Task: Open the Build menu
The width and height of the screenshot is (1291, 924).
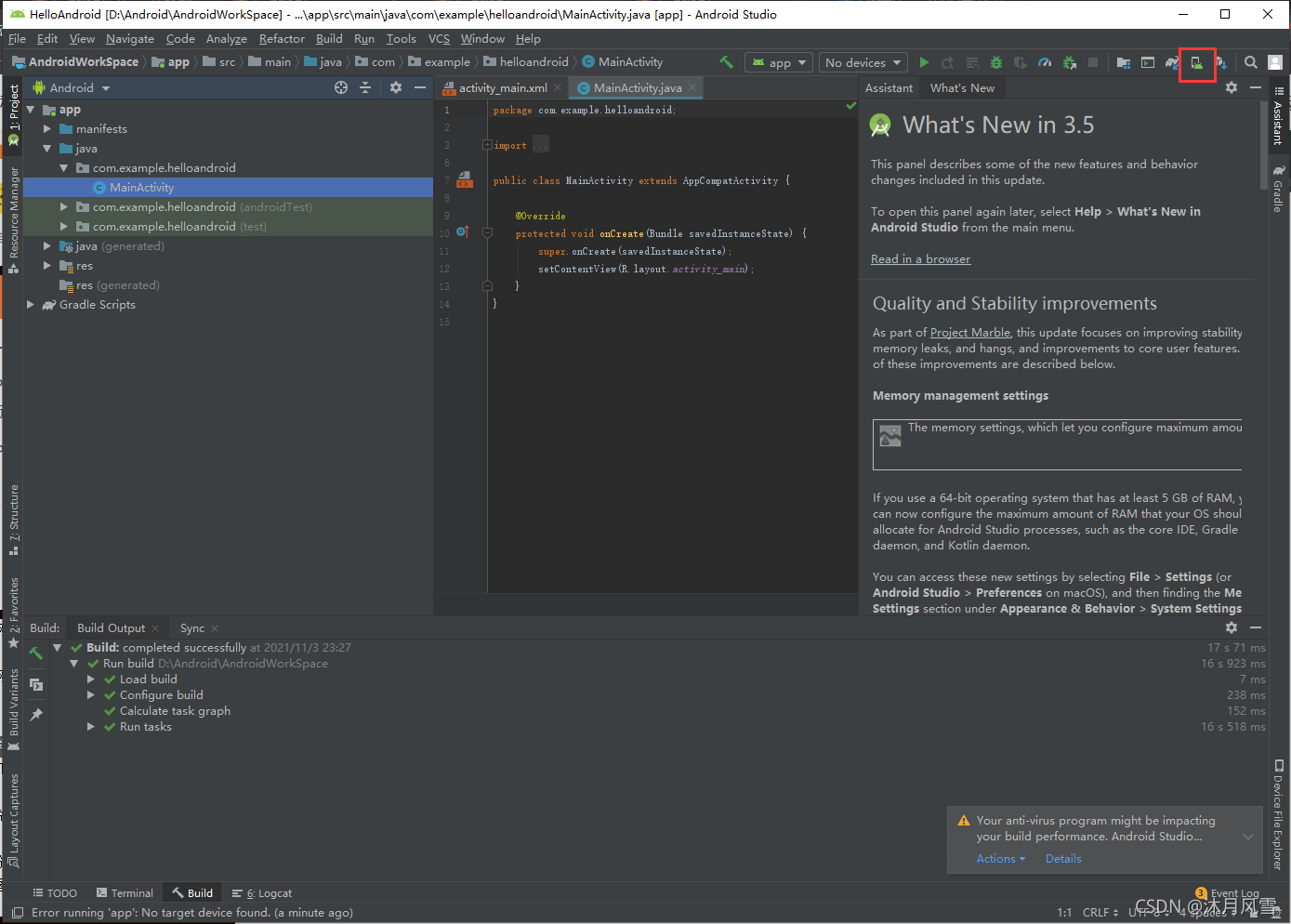Action: (329, 39)
